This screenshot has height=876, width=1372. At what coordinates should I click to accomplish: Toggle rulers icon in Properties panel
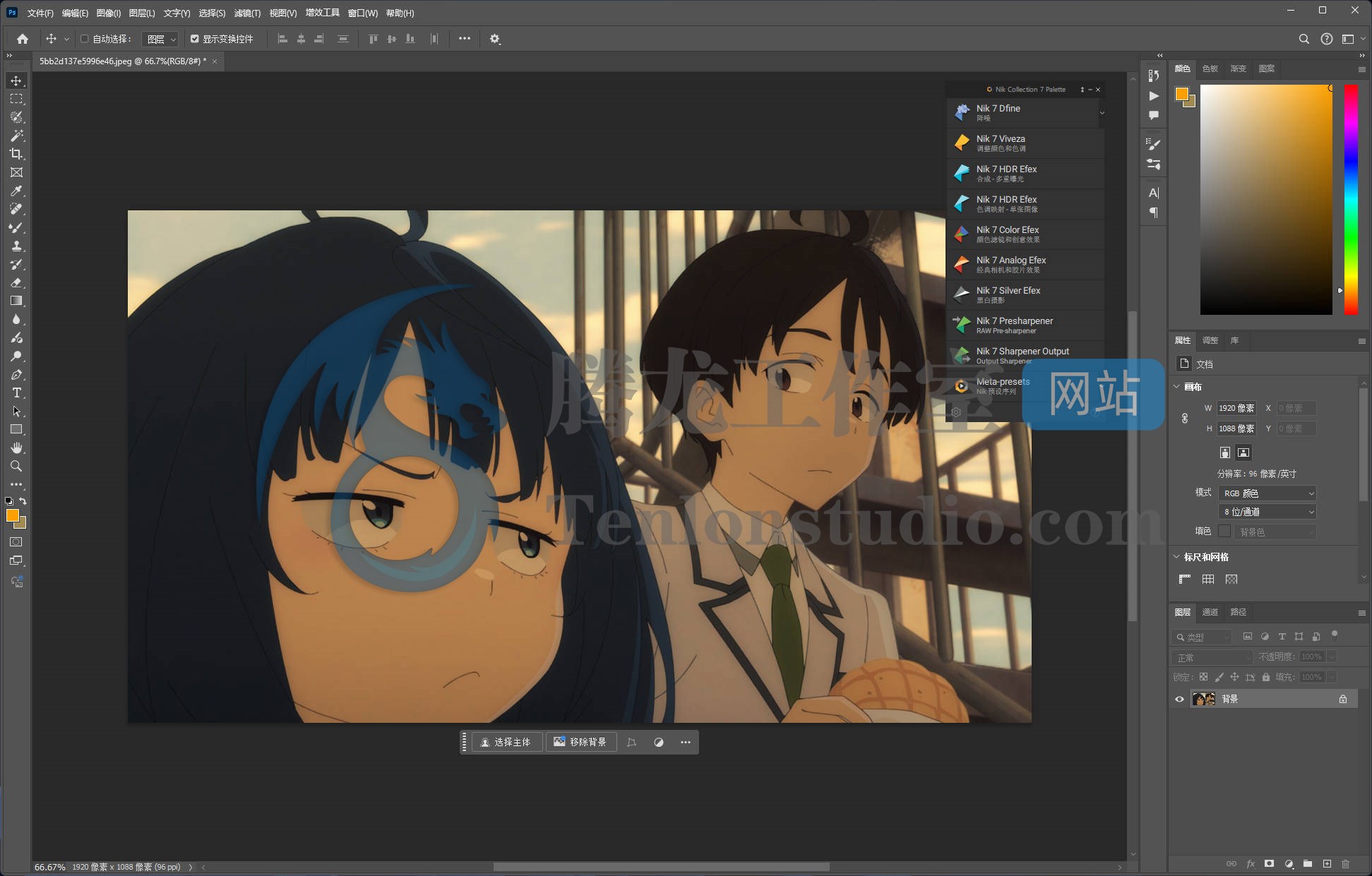[x=1185, y=580]
